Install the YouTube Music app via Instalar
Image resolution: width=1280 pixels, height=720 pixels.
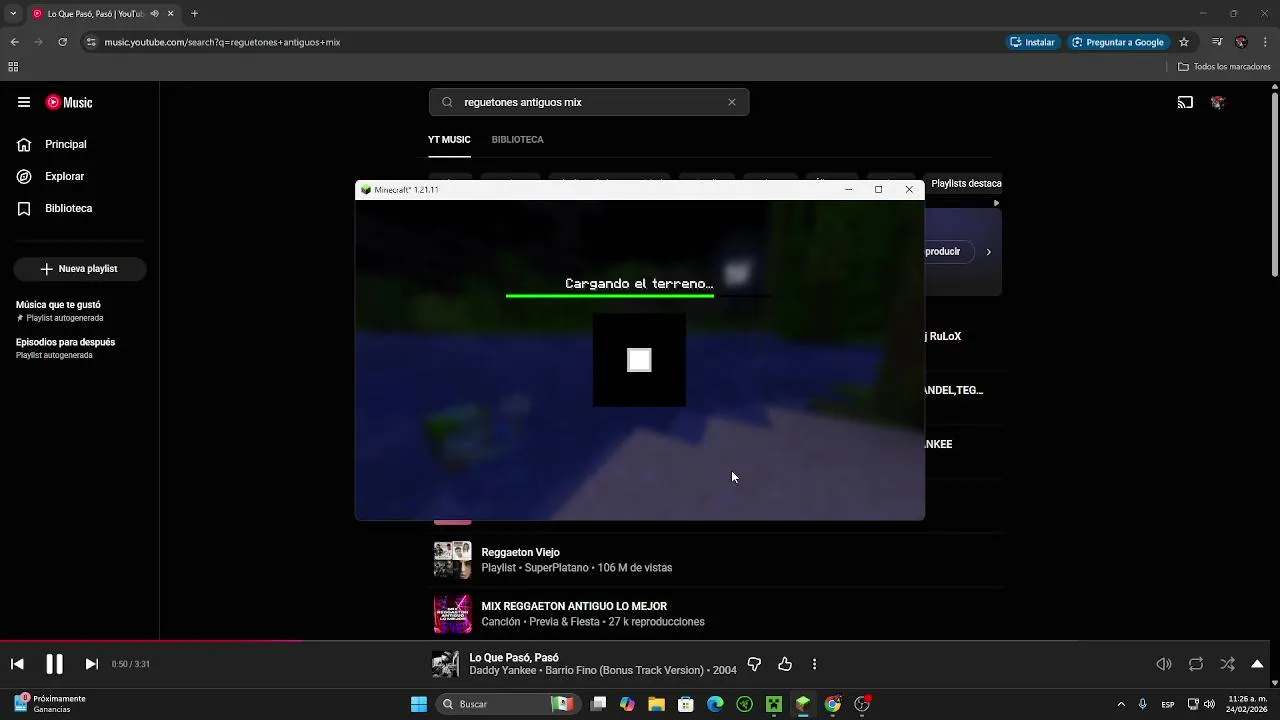(x=1032, y=42)
